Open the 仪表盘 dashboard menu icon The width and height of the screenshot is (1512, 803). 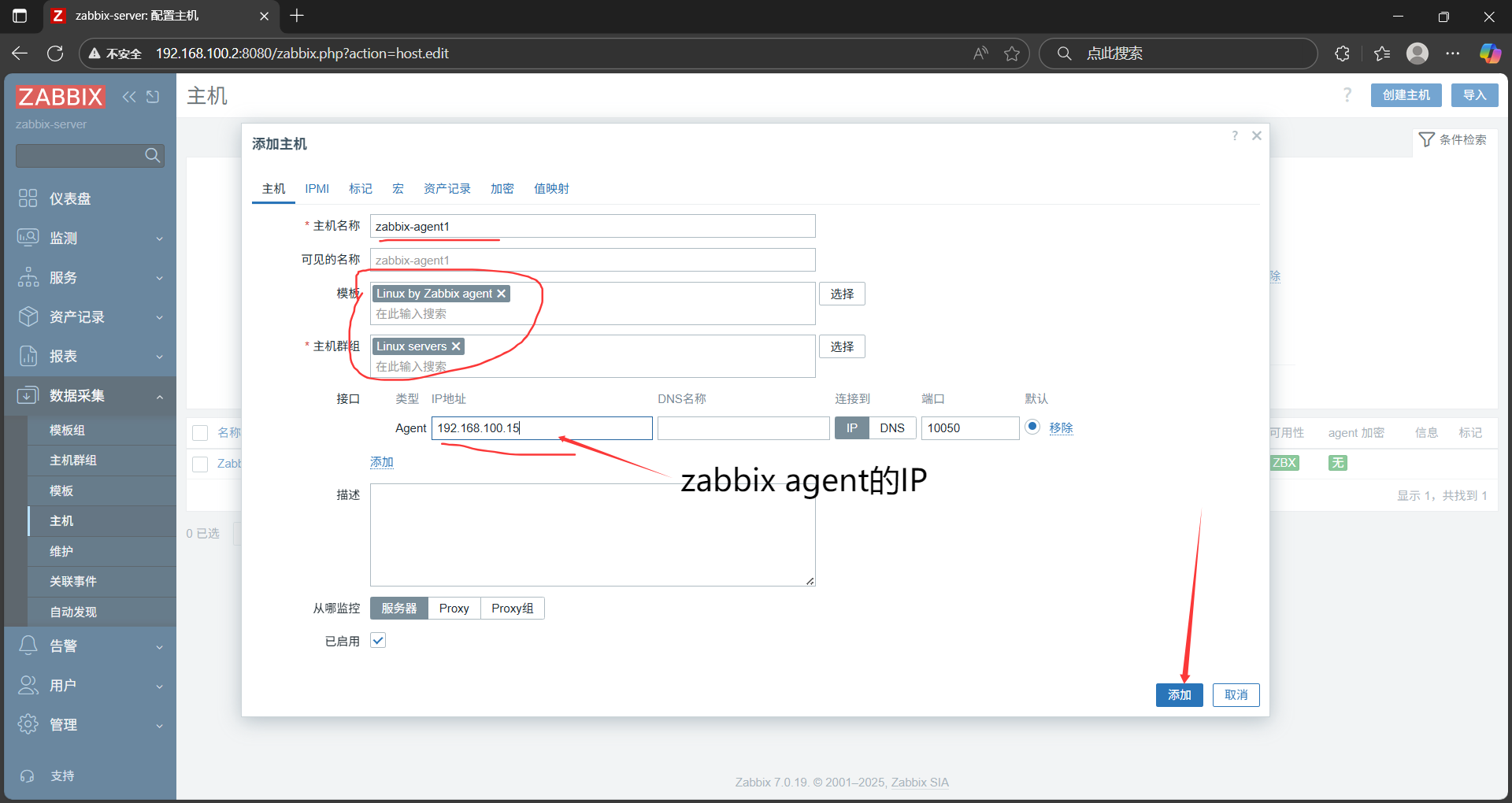coord(28,198)
